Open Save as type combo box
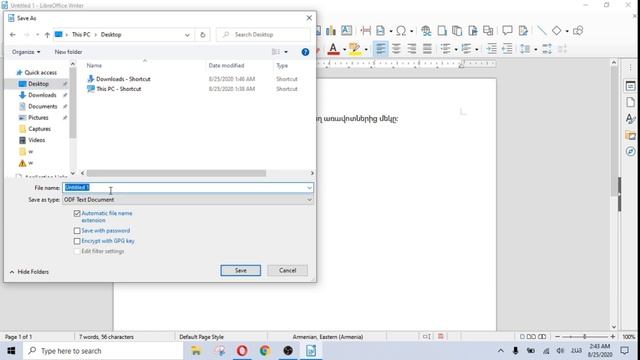Viewport: 640px width, 360px height. click(x=188, y=200)
